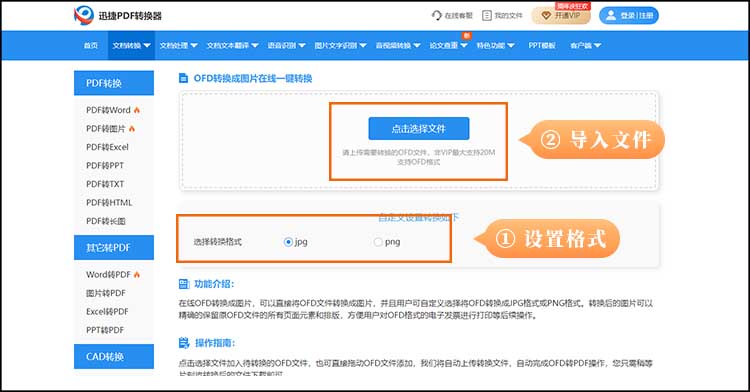Click the upload hint text below button

pos(419,157)
